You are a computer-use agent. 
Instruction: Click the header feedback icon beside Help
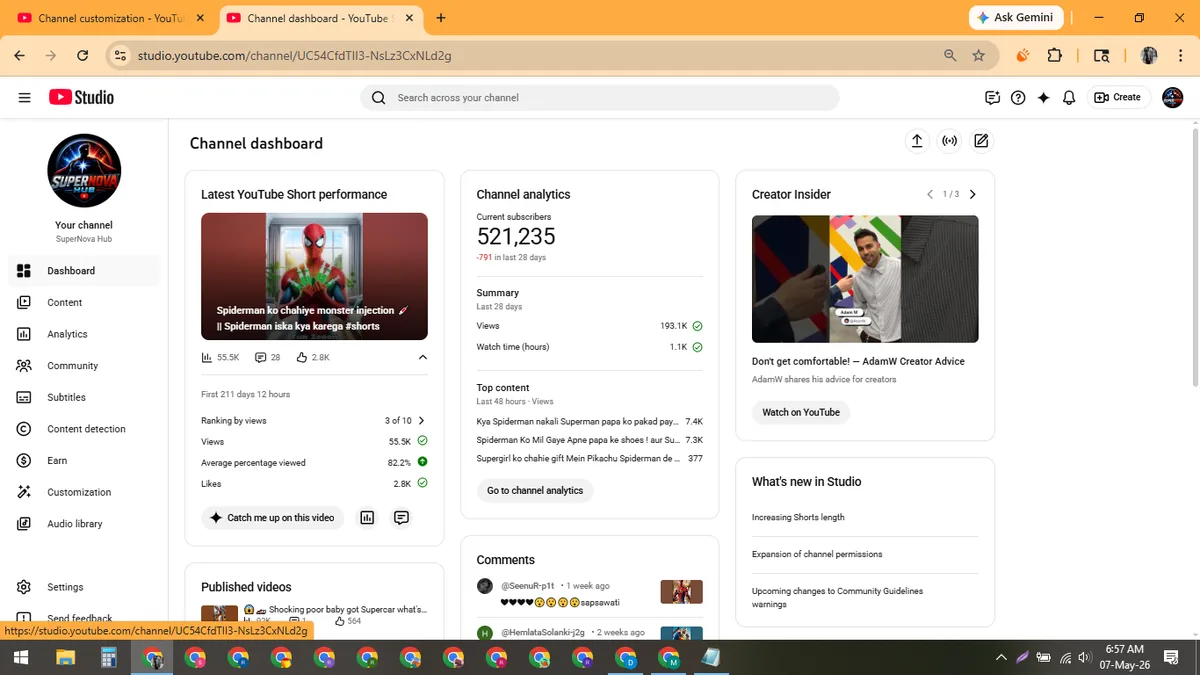tap(992, 98)
